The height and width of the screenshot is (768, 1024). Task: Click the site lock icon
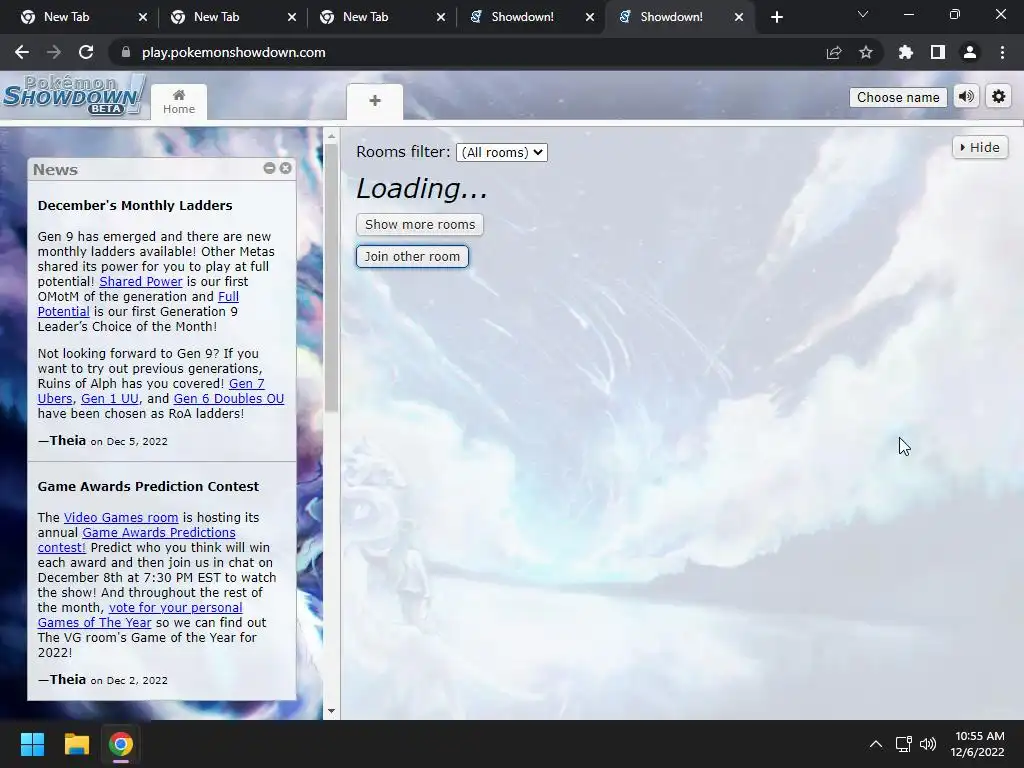point(126,52)
